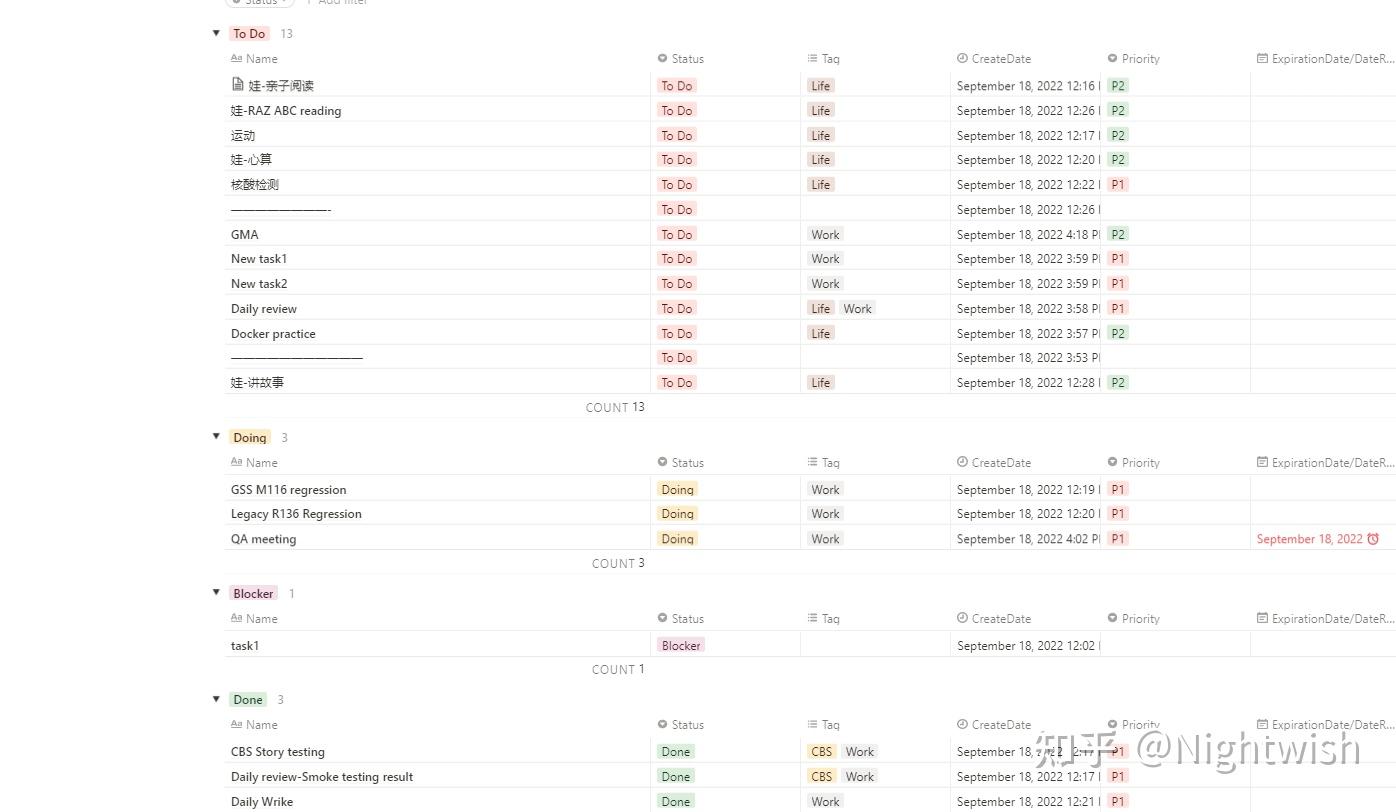Screen dimensions: 1396x812
Task: Click the Name column text icon in Done group
Action: click(x=236, y=725)
